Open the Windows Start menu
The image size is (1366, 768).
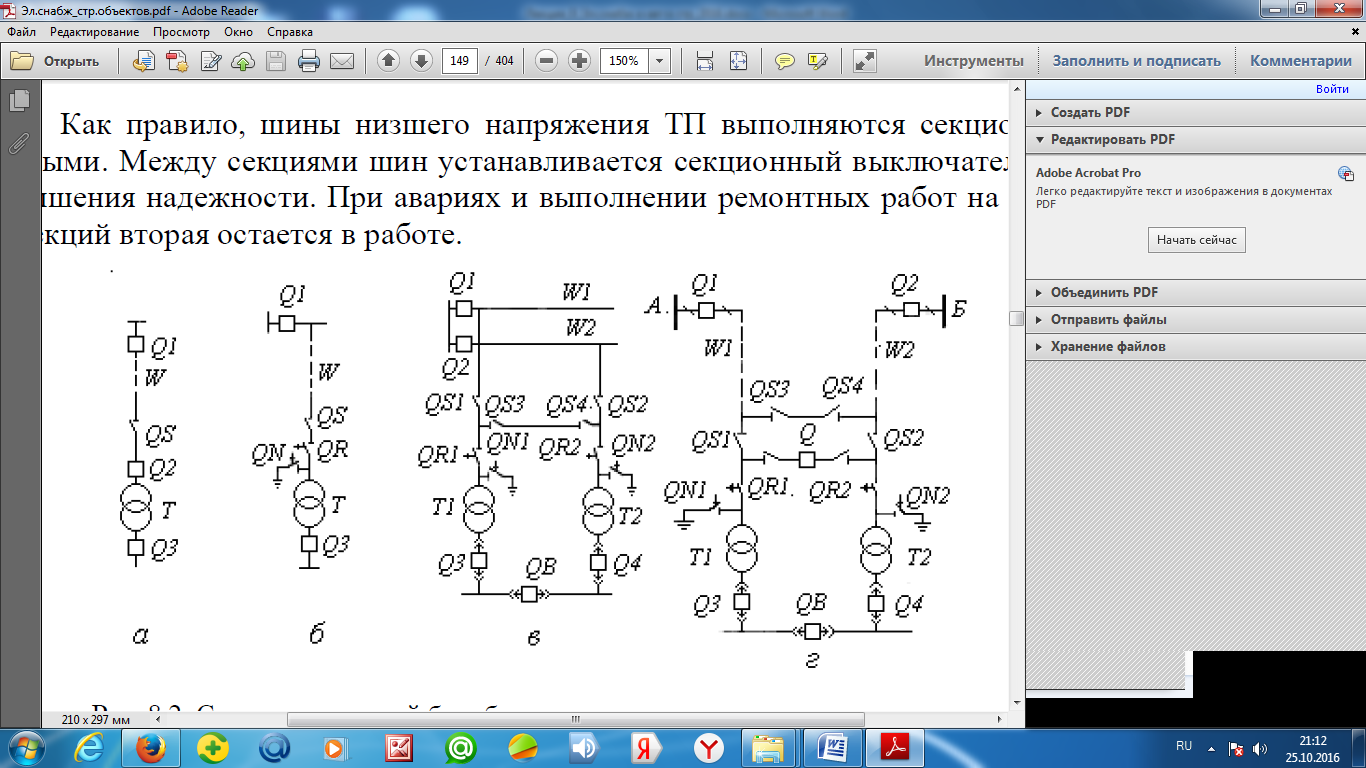27,747
